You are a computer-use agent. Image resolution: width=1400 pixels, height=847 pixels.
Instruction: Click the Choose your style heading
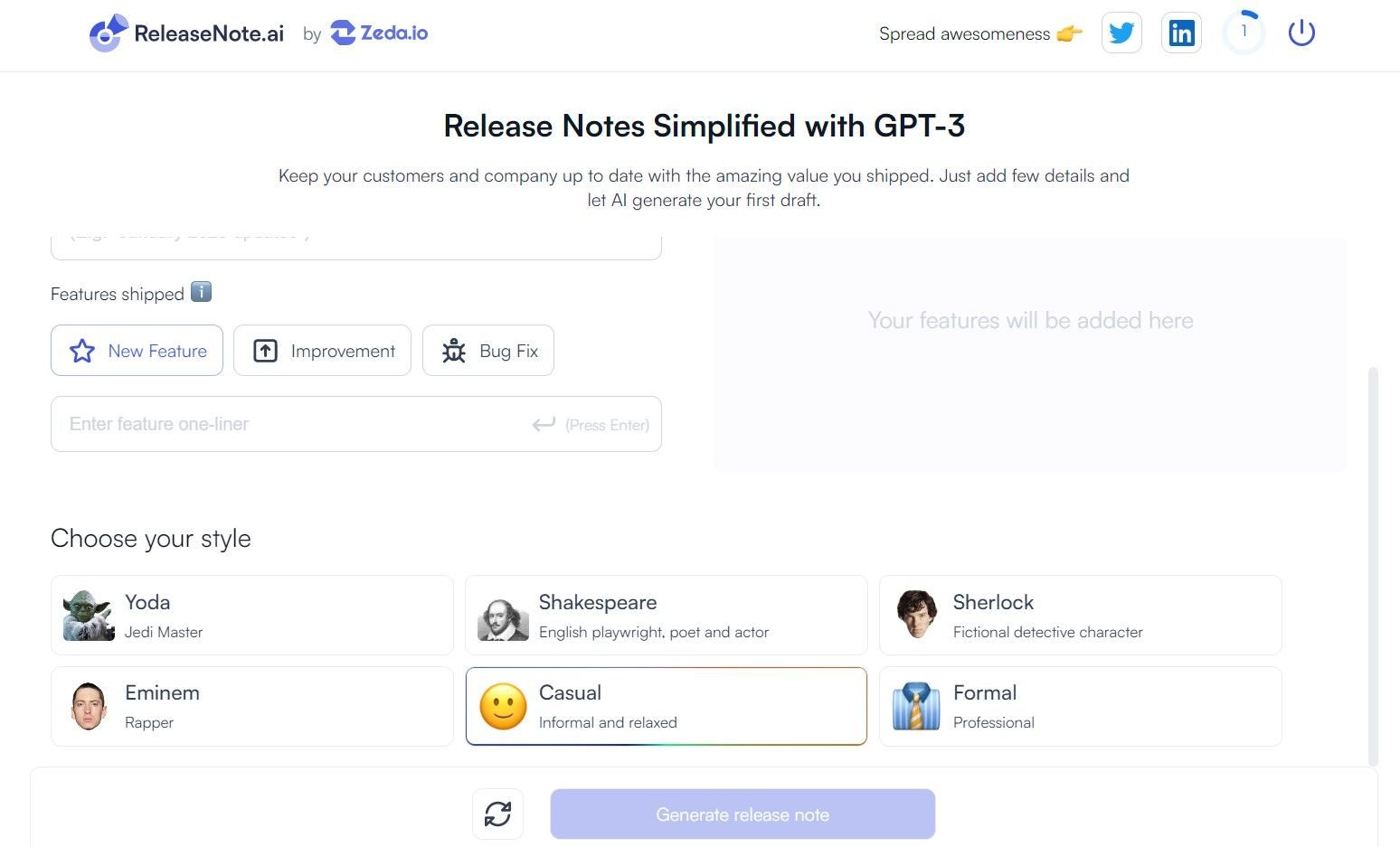[151, 539]
